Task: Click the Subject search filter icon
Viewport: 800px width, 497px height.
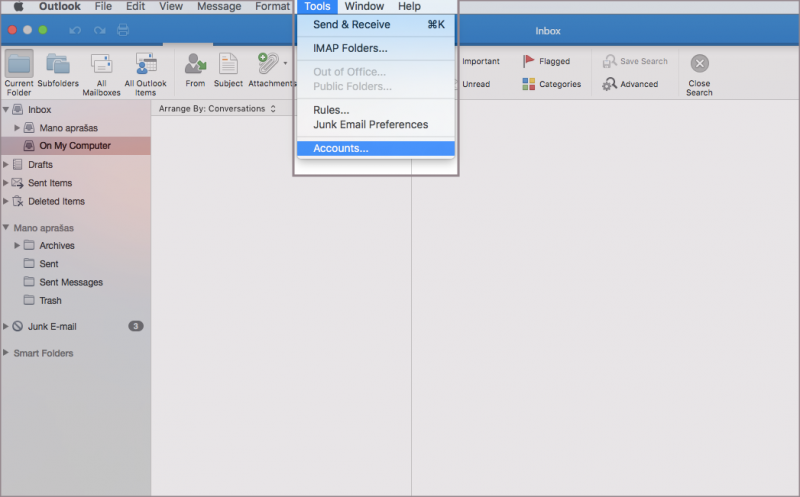Action: (228, 65)
